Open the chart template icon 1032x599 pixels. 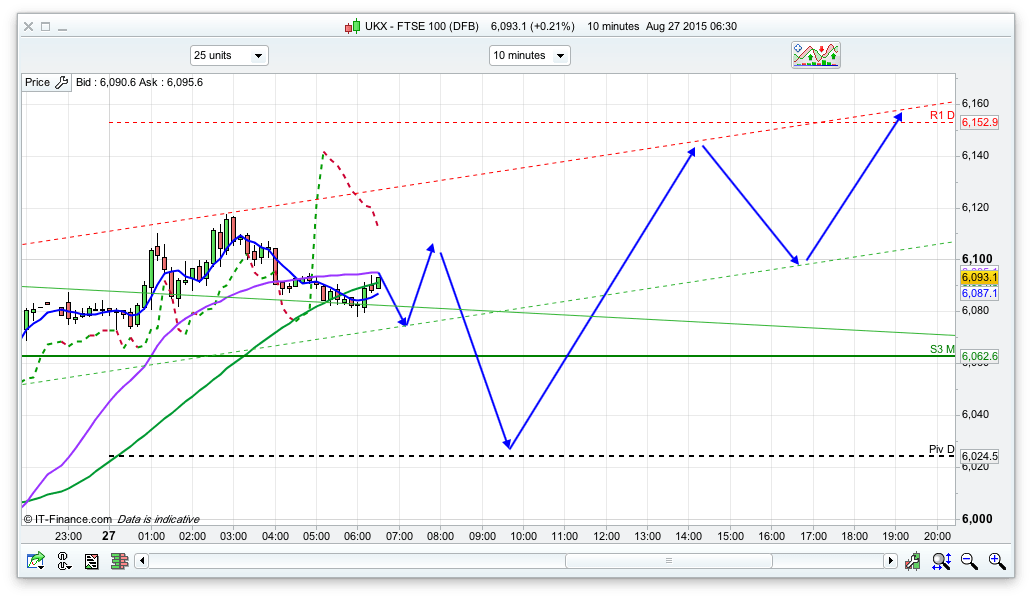click(x=92, y=562)
